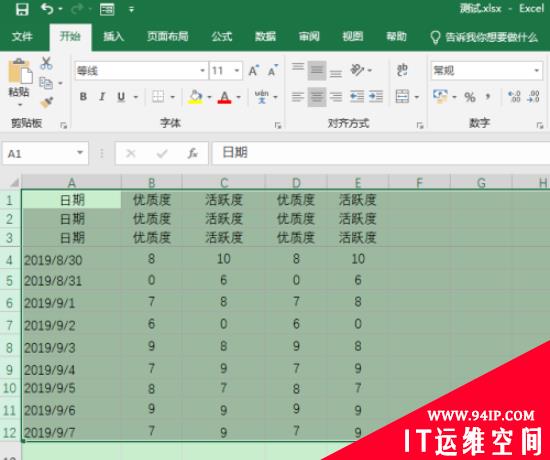
Task: Click the Format Painter brush icon
Action: (46, 102)
